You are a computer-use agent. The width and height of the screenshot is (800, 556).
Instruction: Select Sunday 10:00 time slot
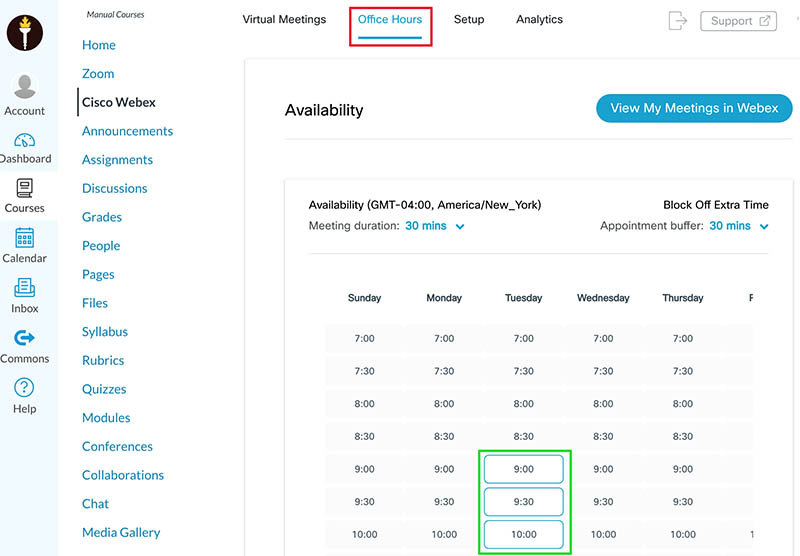click(x=364, y=535)
